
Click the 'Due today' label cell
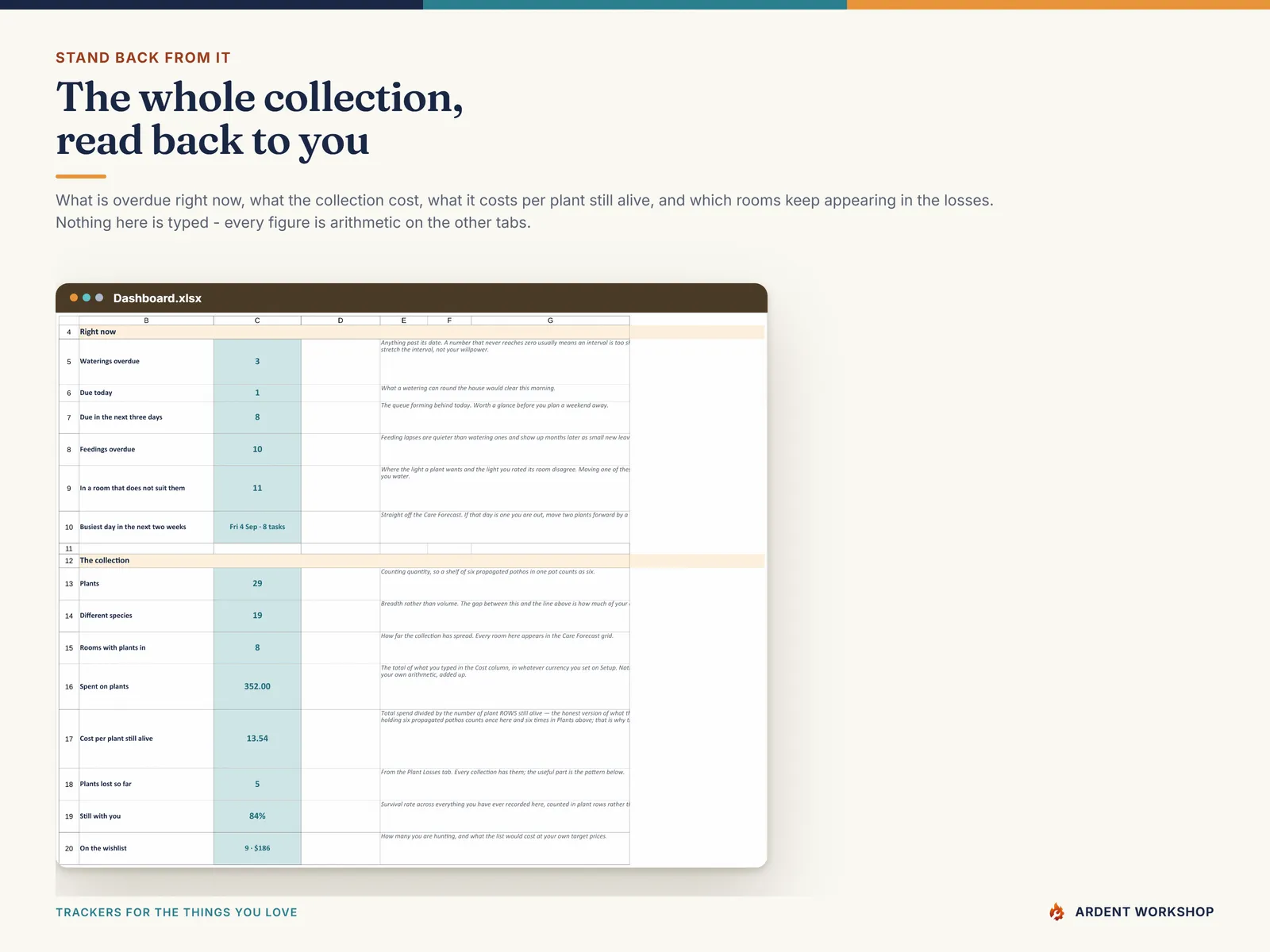pos(146,393)
